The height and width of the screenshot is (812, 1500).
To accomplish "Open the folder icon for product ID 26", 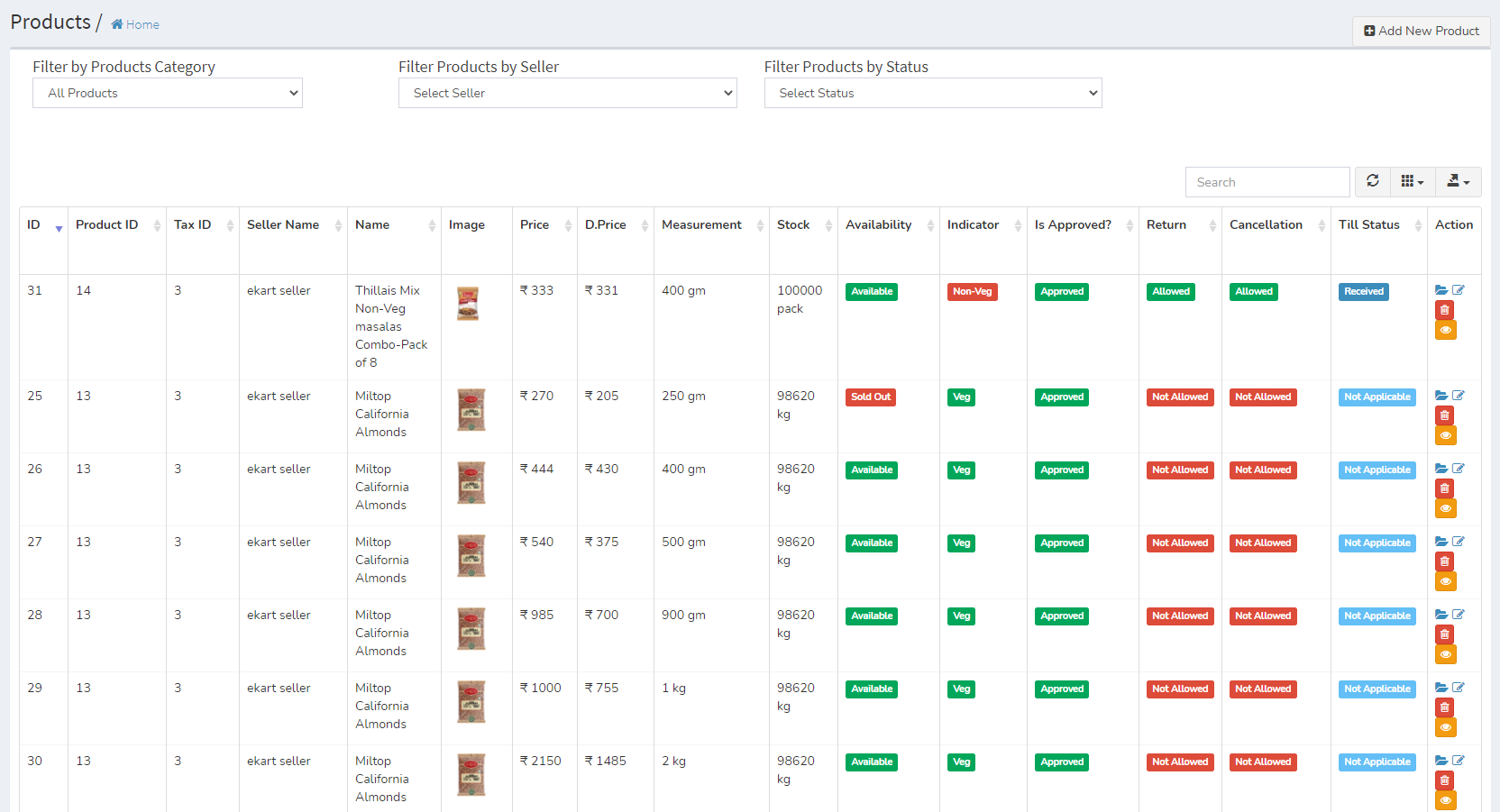I will point(1441,469).
